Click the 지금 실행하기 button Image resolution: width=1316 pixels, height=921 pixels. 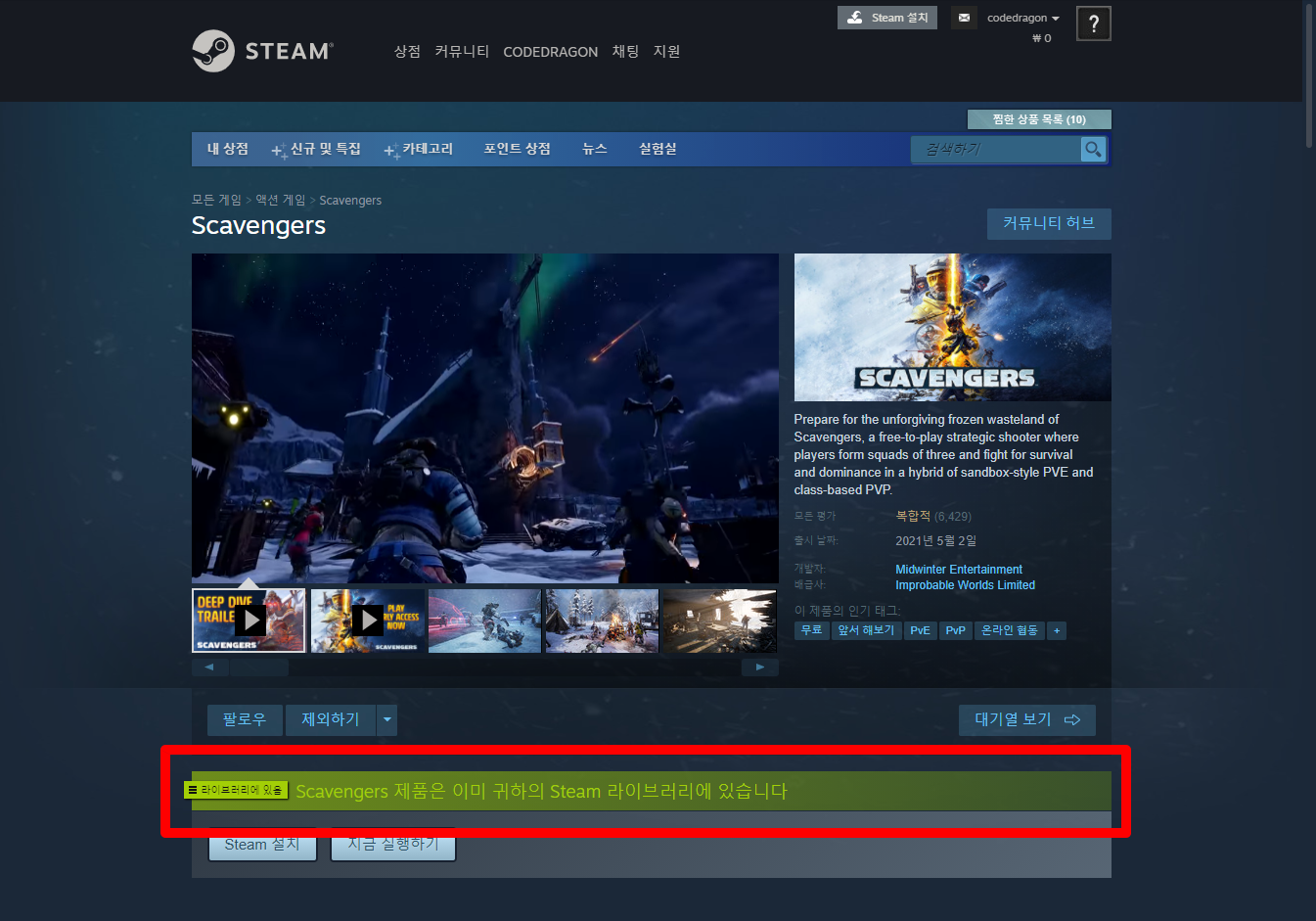(x=393, y=845)
